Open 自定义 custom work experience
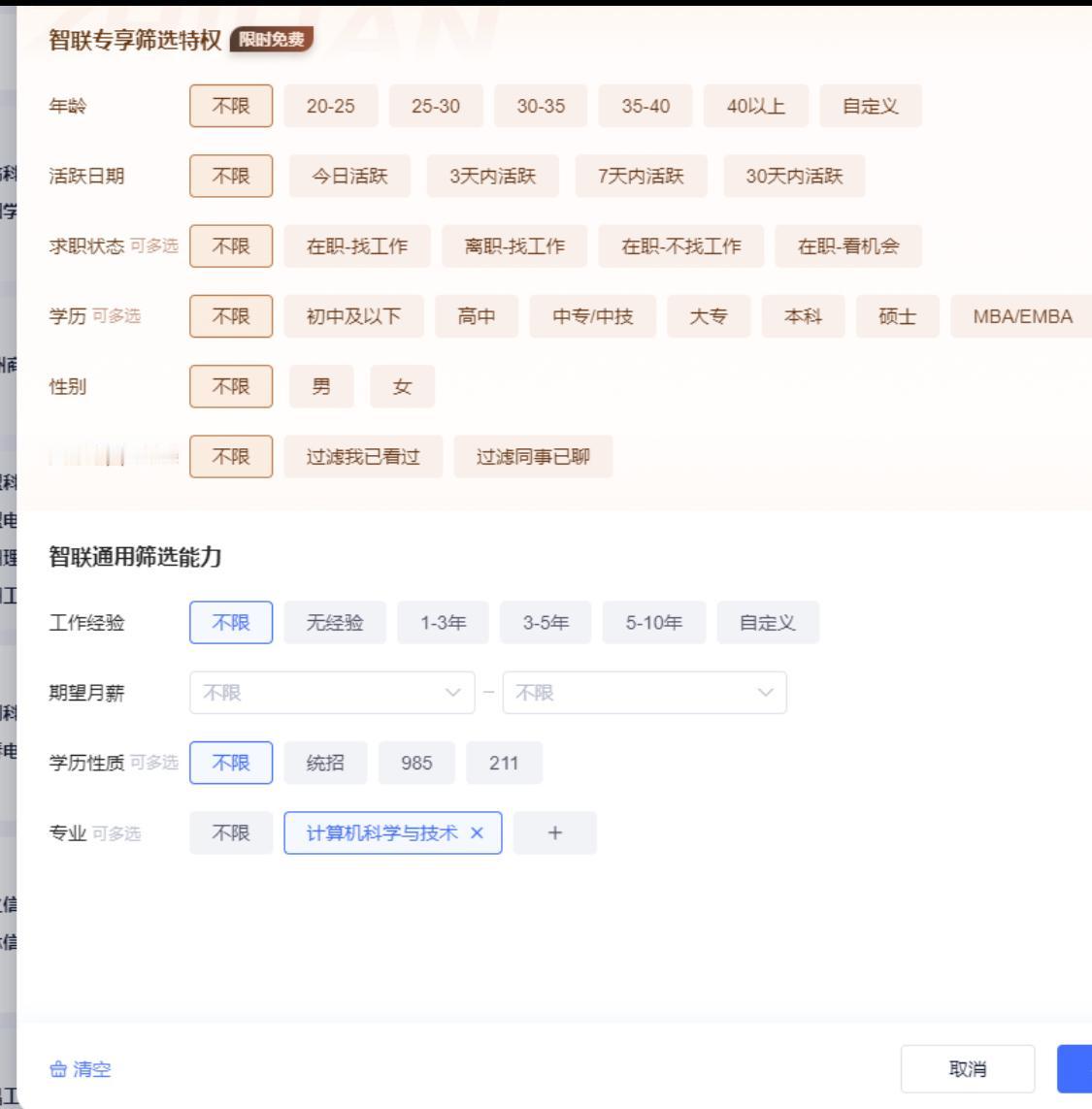 click(768, 622)
